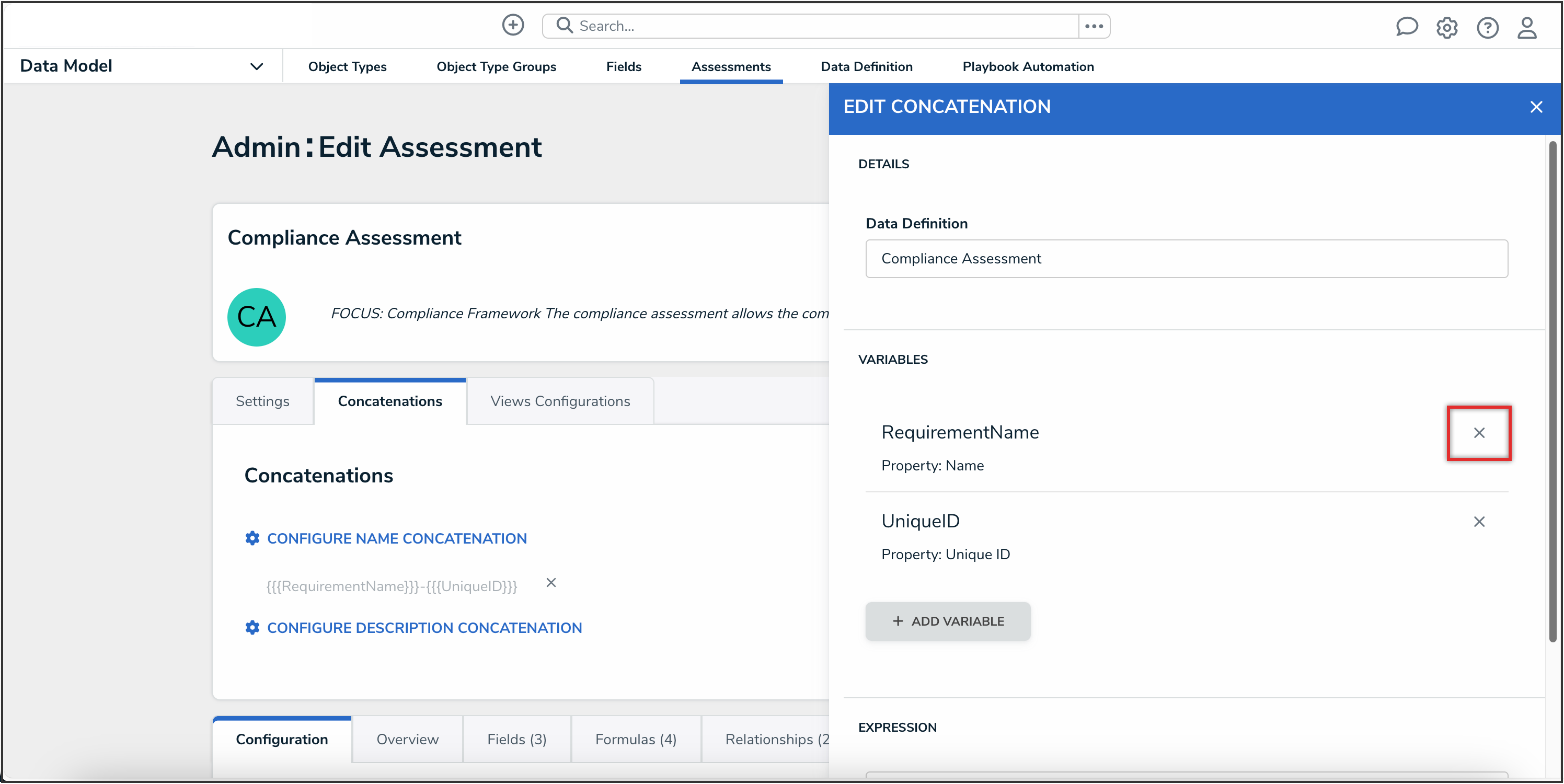1564x784 pixels.
Task: Select the Views Configurations tab
Action: coord(560,401)
